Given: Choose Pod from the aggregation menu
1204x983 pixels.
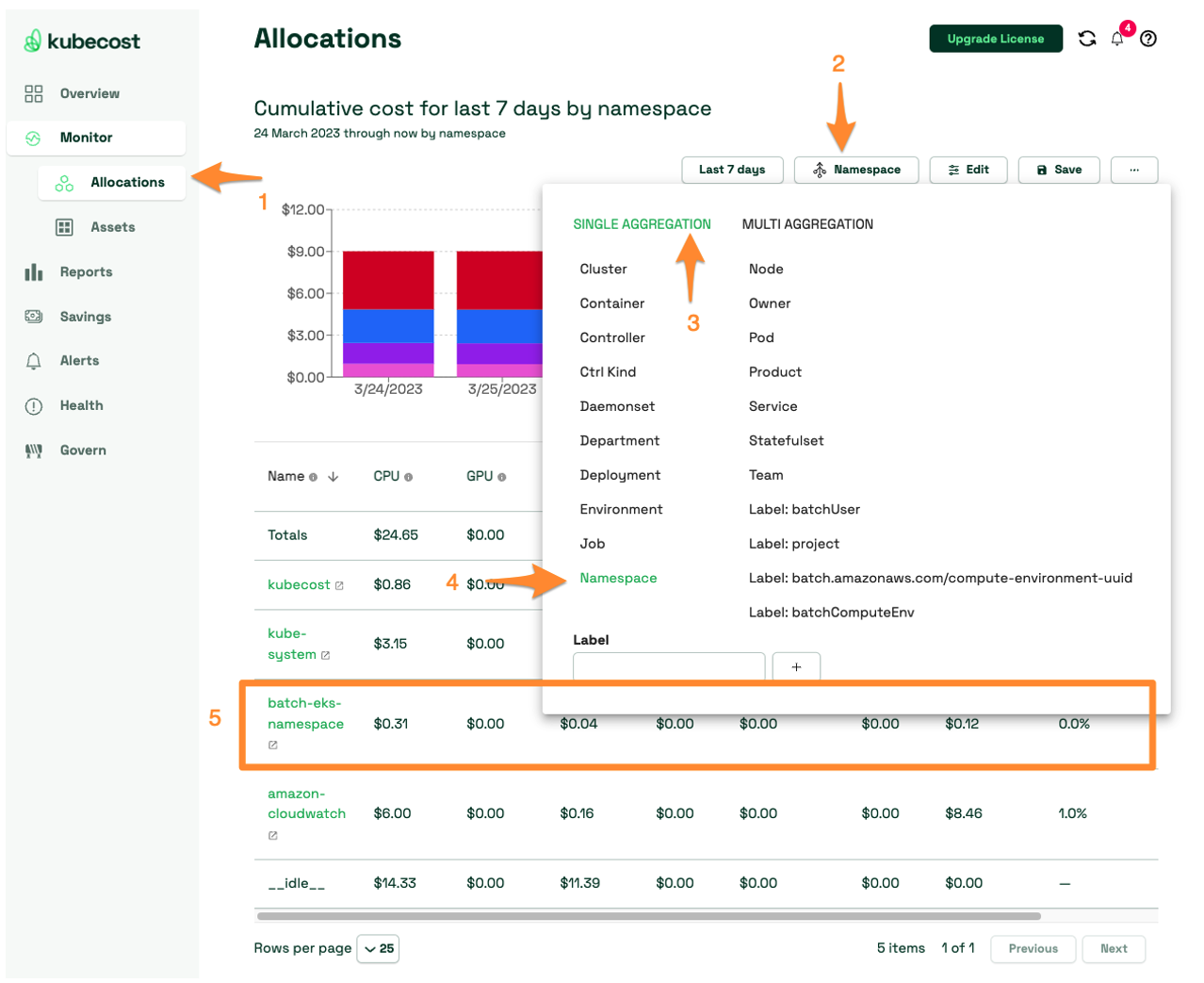Looking at the screenshot, I should coord(763,337).
